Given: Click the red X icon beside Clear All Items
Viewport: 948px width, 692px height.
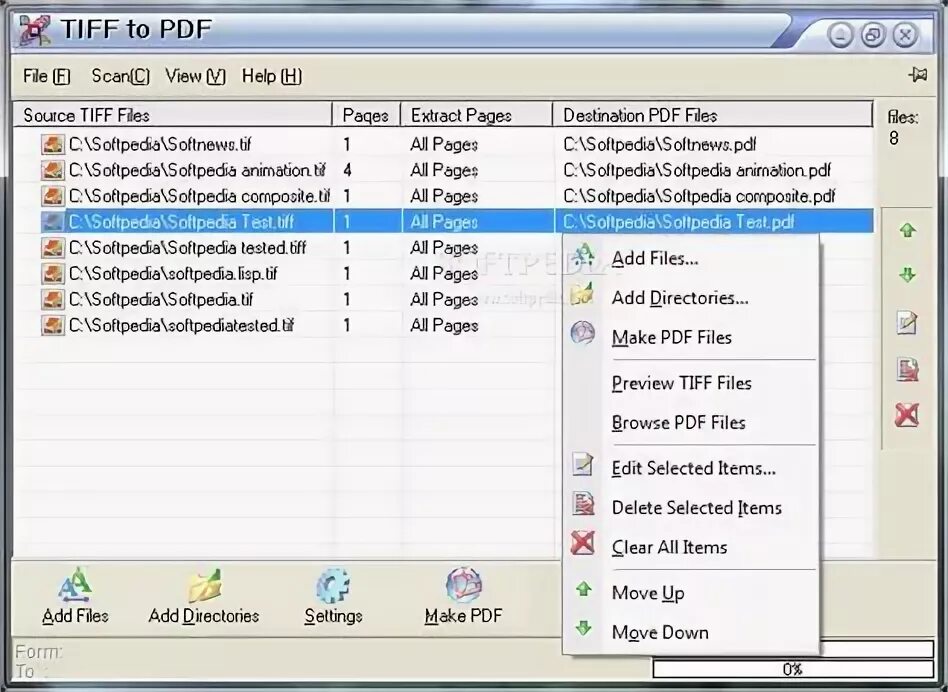Looking at the screenshot, I should tap(583, 543).
